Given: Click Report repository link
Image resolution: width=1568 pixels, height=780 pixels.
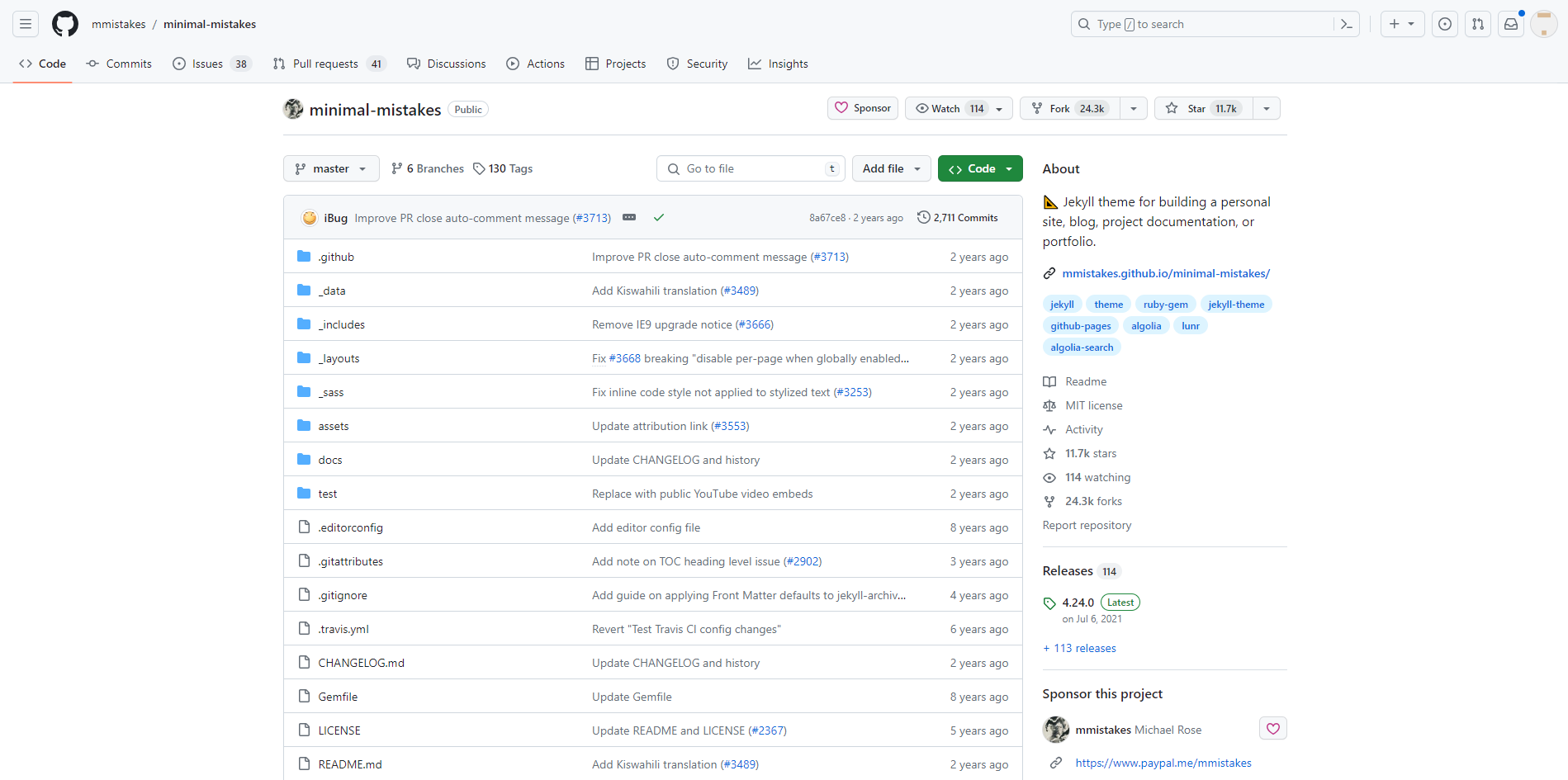Looking at the screenshot, I should point(1087,525).
